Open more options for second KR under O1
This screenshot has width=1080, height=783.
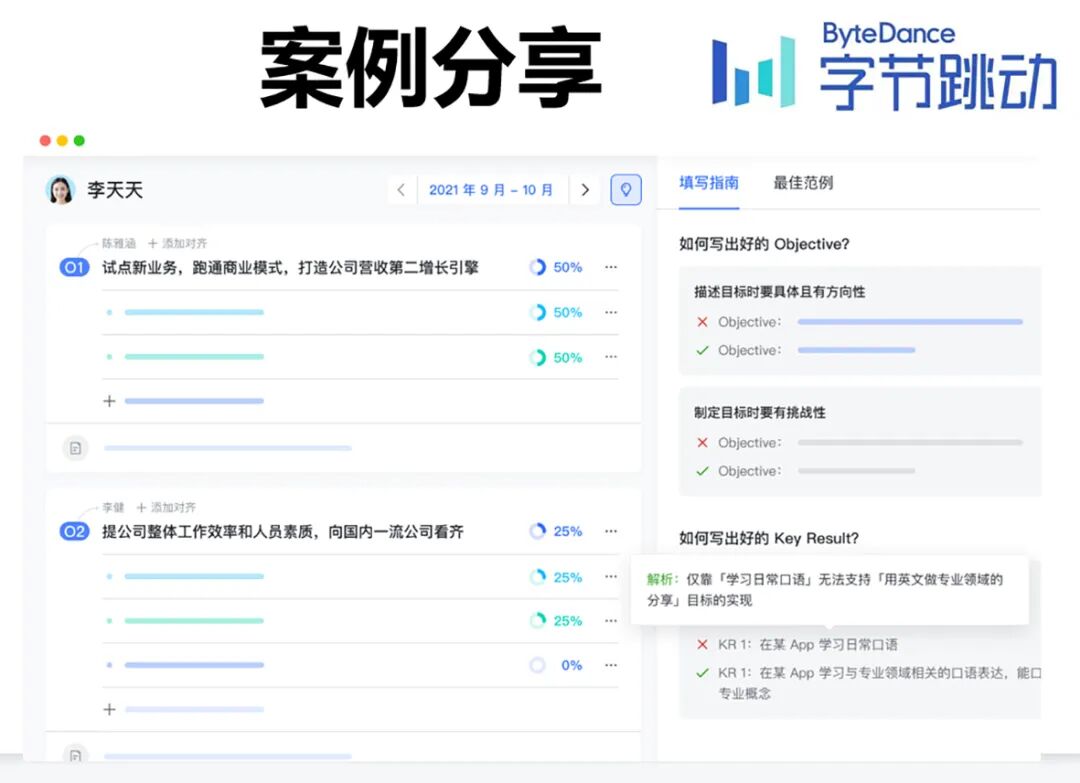pyautogui.click(x=611, y=357)
